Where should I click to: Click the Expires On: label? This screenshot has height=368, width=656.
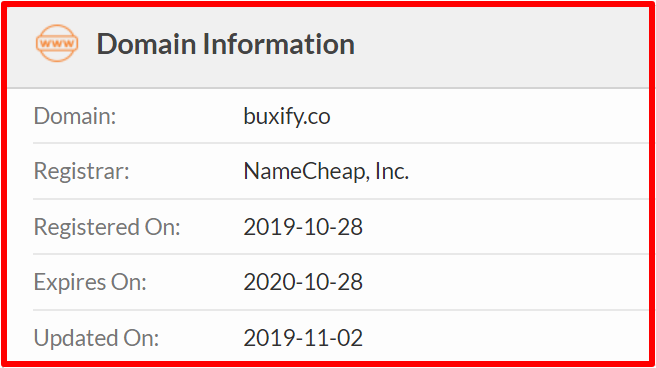[x=90, y=282]
